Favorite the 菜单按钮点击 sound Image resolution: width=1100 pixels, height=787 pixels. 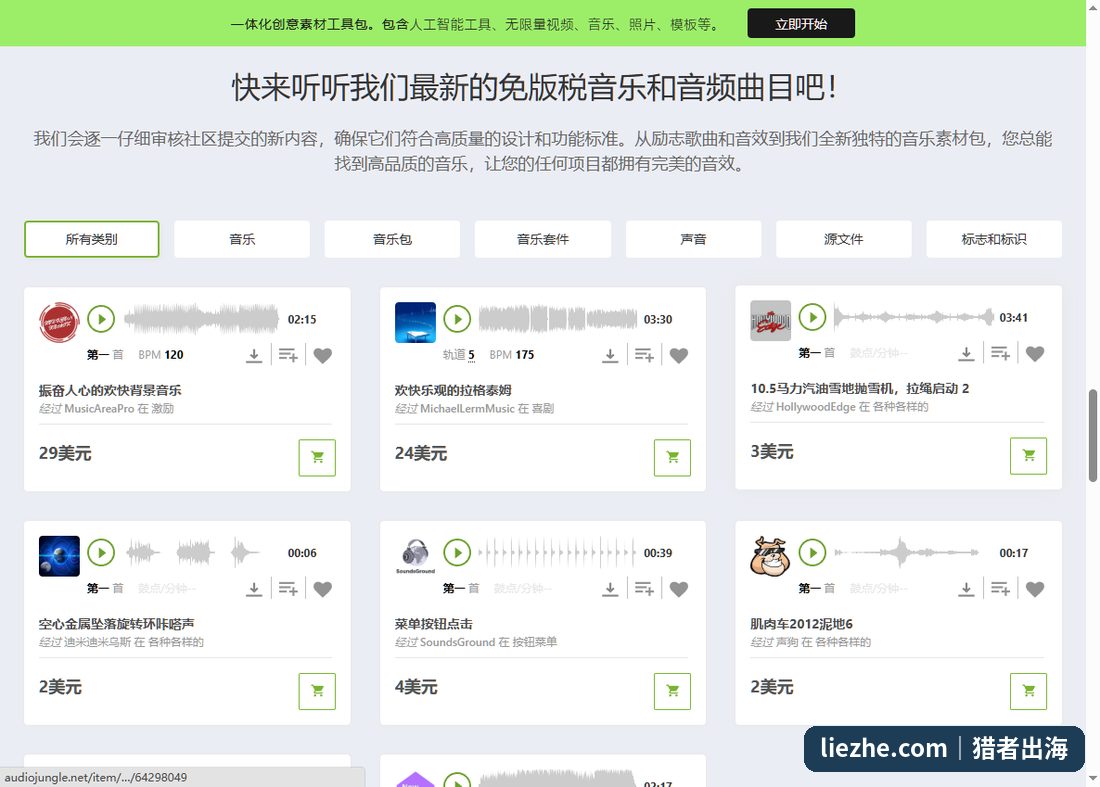click(x=679, y=589)
